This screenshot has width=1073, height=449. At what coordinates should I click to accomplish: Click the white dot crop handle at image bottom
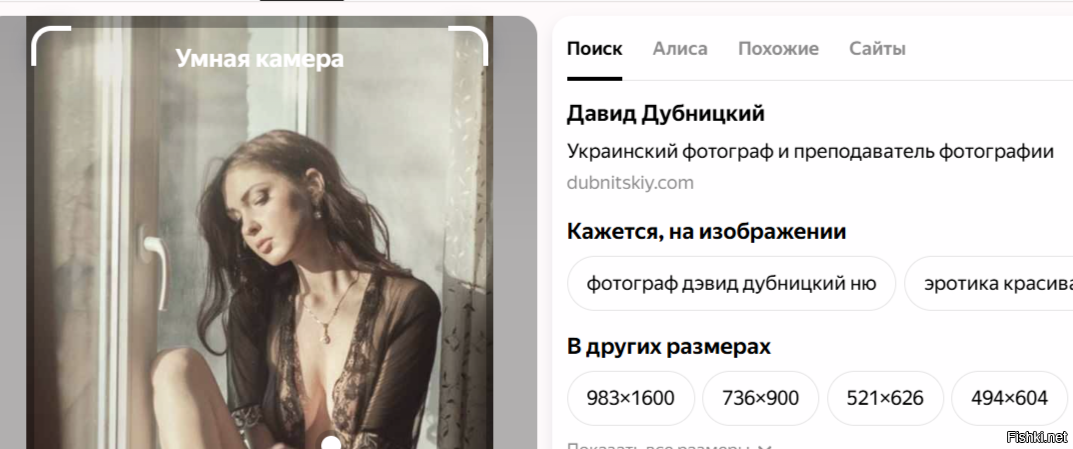(x=331, y=443)
